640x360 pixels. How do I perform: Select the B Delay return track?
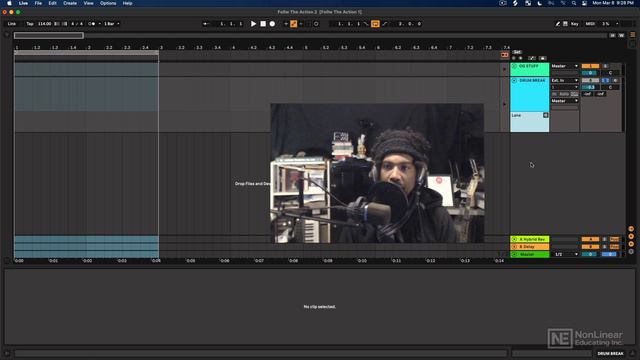click(x=529, y=247)
